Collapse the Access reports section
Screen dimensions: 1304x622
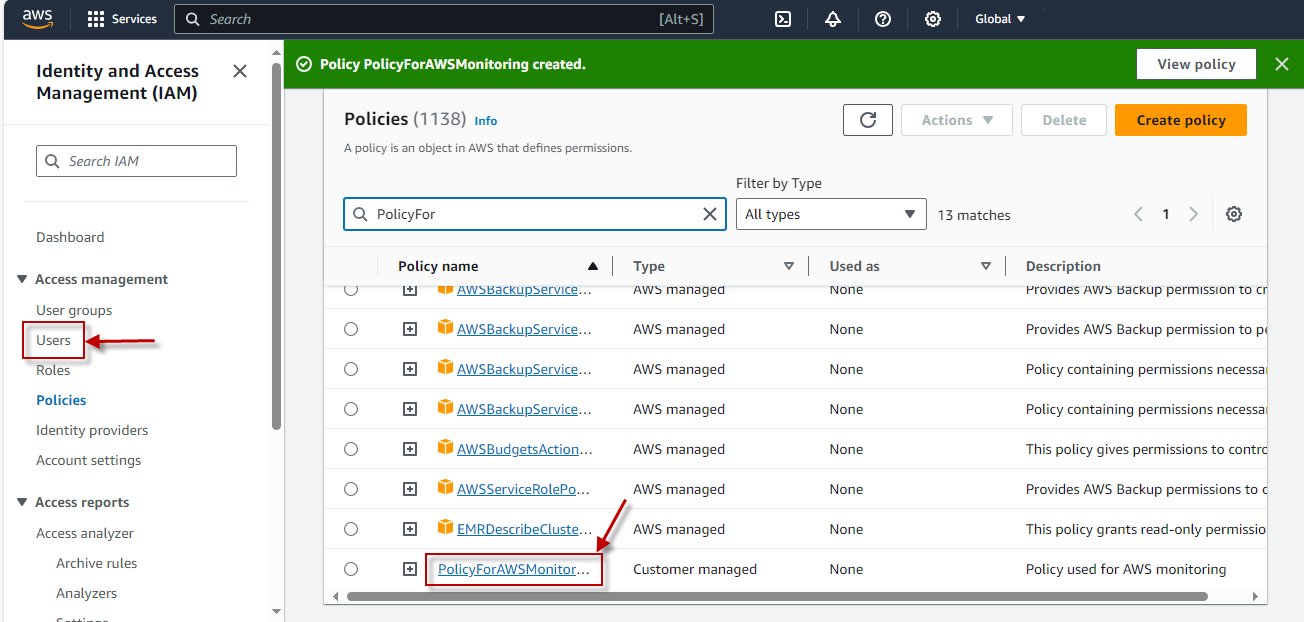pyautogui.click(x=23, y=502)
